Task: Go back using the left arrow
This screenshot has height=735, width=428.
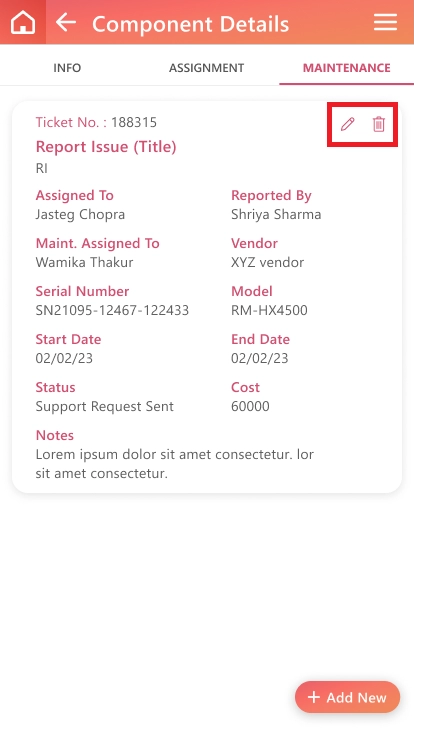Action: coord(66,22)
